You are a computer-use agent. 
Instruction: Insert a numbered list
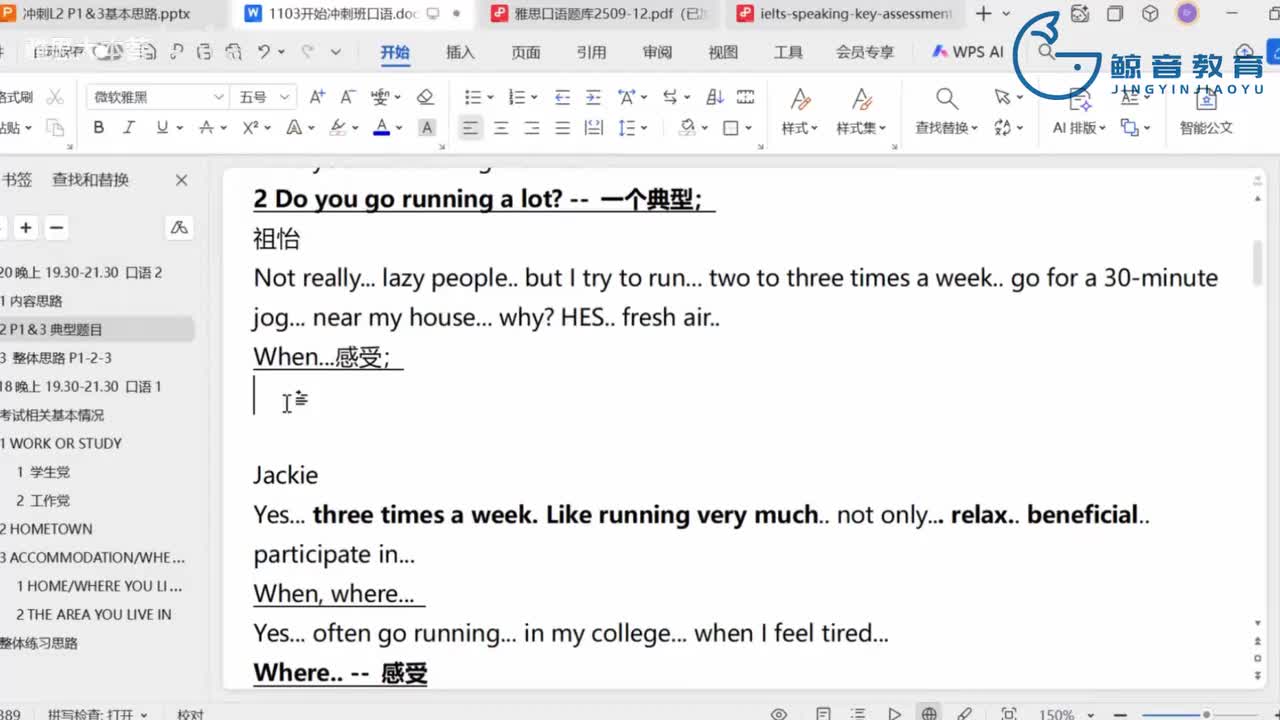pyautogui.click(x=517, y=97)
